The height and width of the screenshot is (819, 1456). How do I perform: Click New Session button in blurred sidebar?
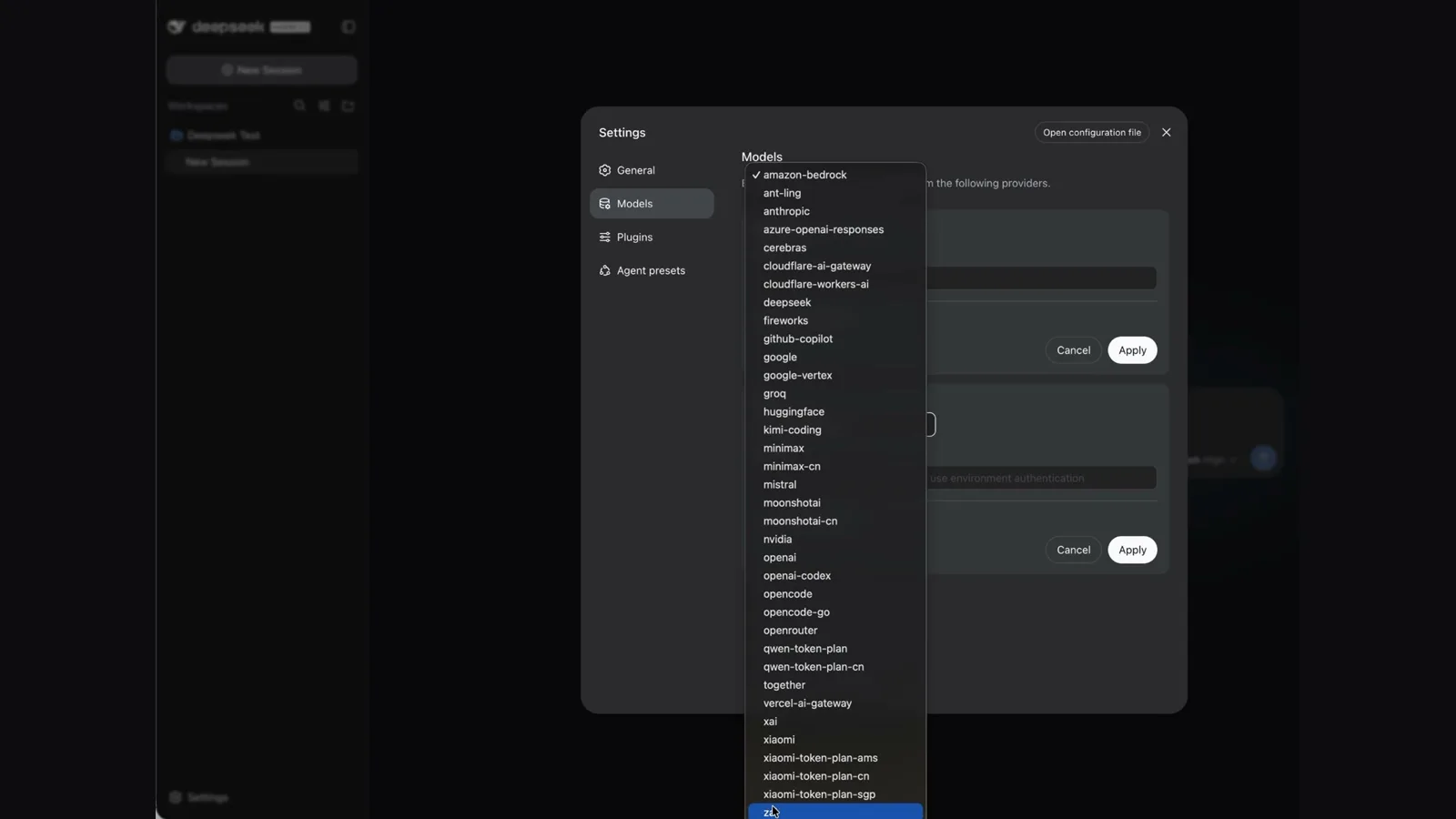point(261,70)
